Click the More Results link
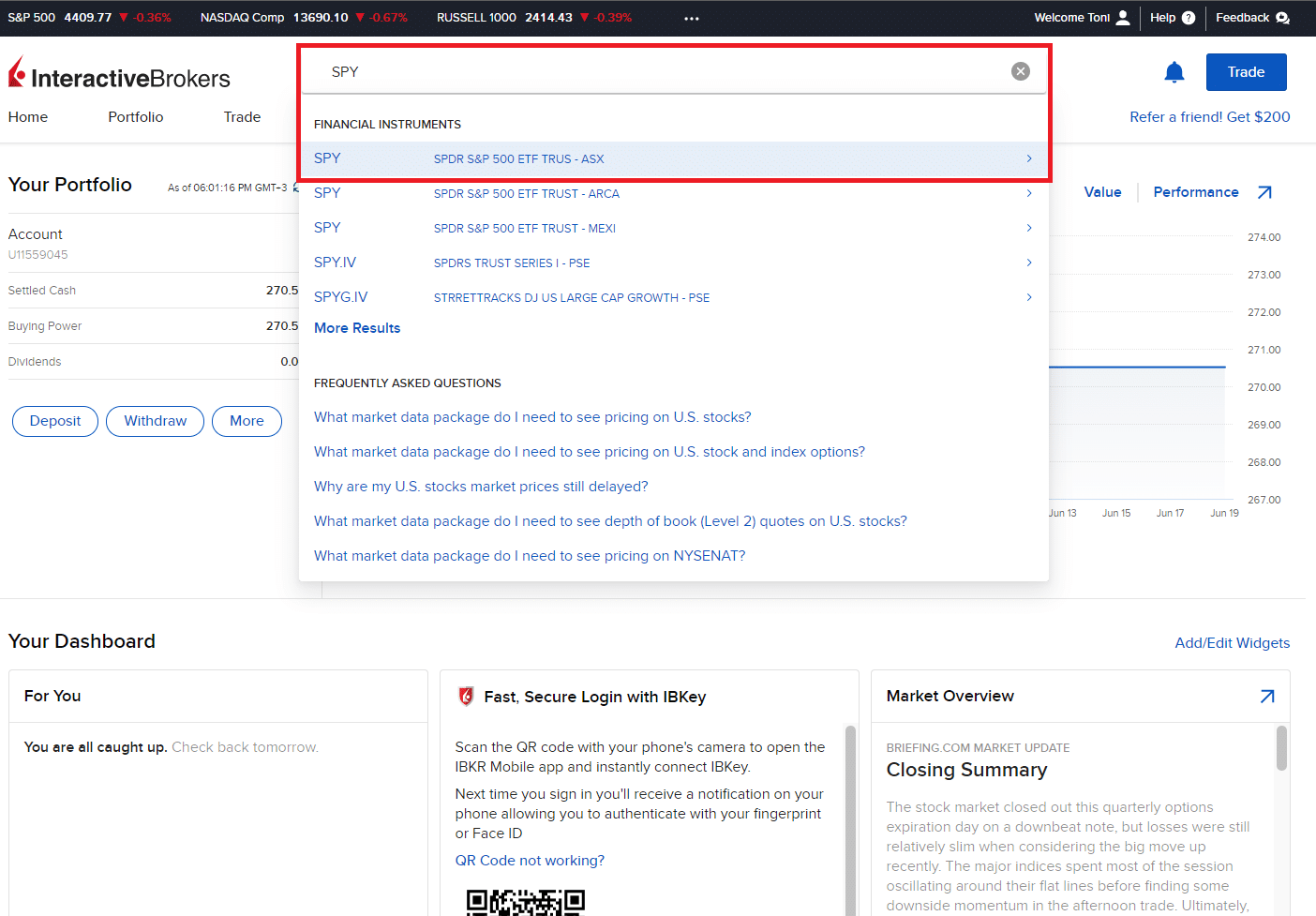Screen dimensions: 1316x916 pos(357,328)
